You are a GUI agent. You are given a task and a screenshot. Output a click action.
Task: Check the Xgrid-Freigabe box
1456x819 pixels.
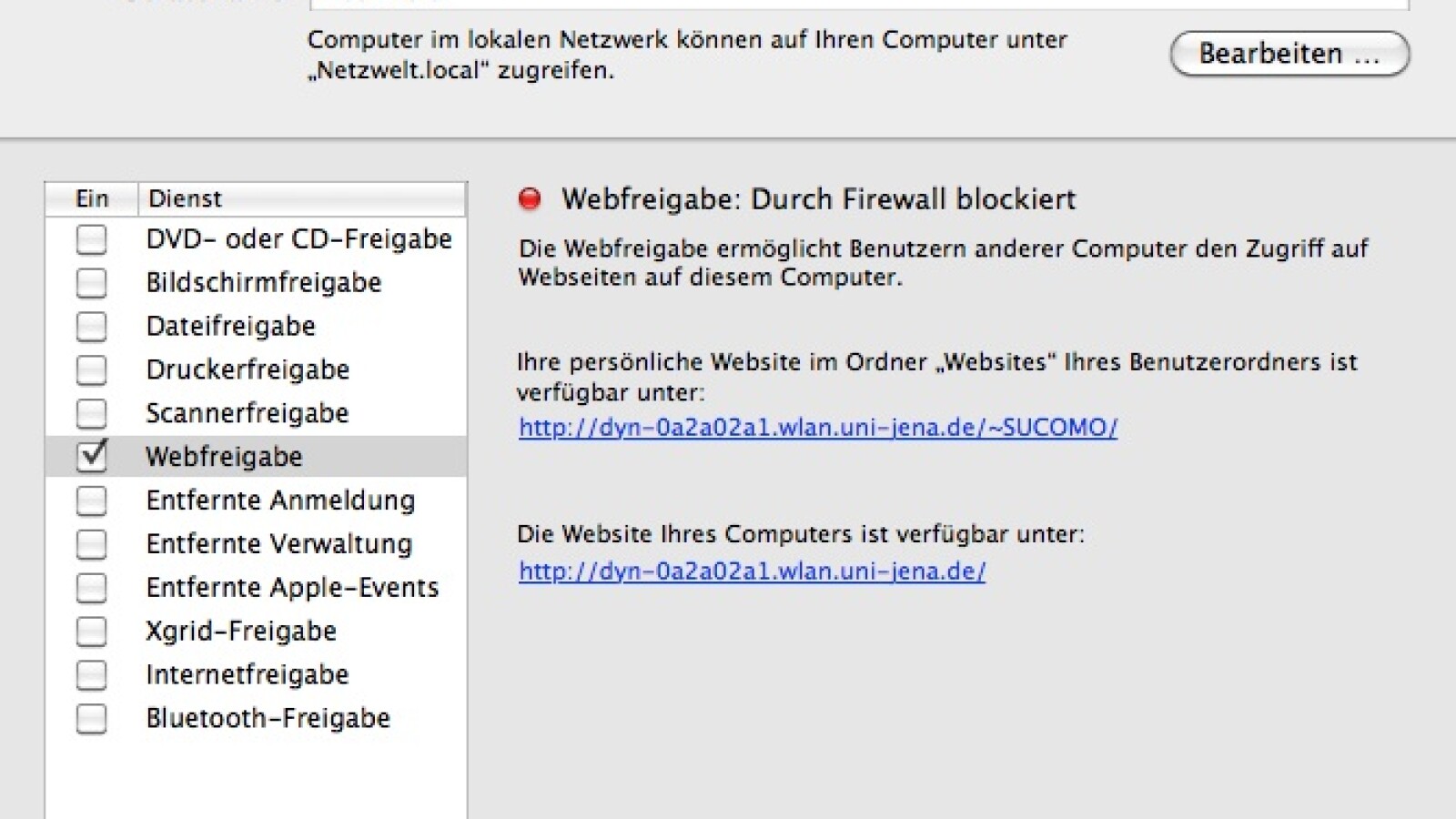[x=91, y=632]
